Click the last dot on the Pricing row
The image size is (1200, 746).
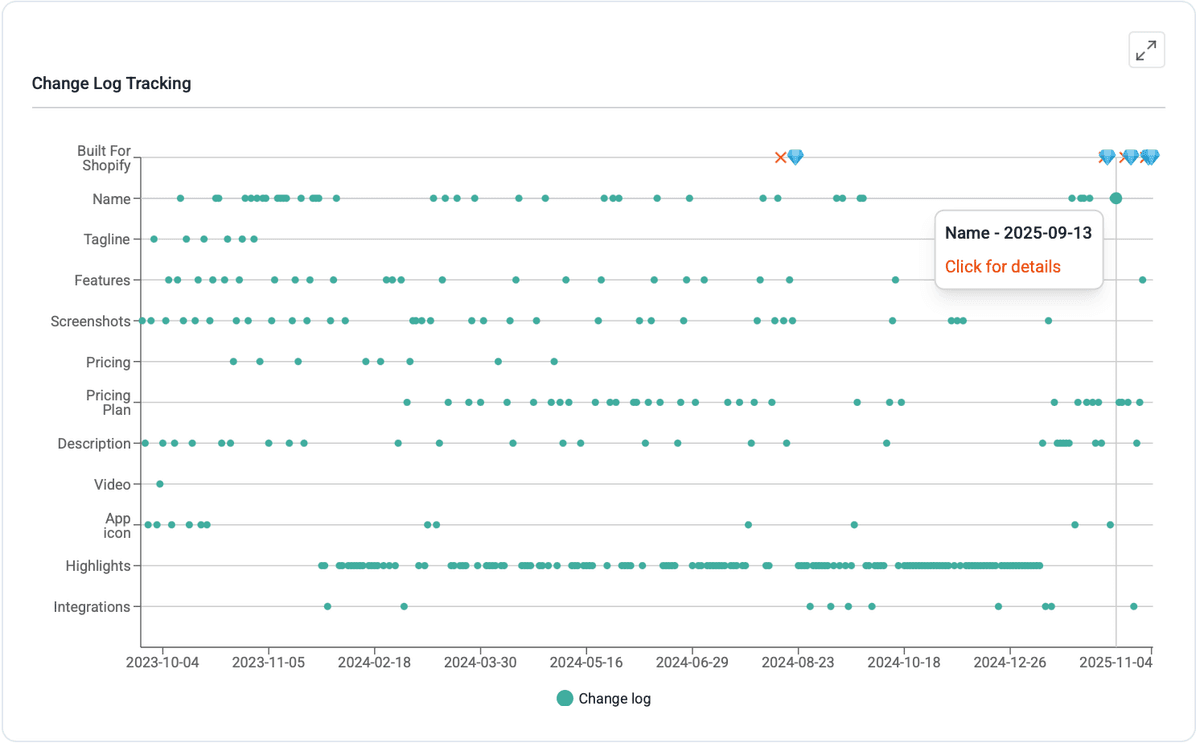tap(554, 361)
